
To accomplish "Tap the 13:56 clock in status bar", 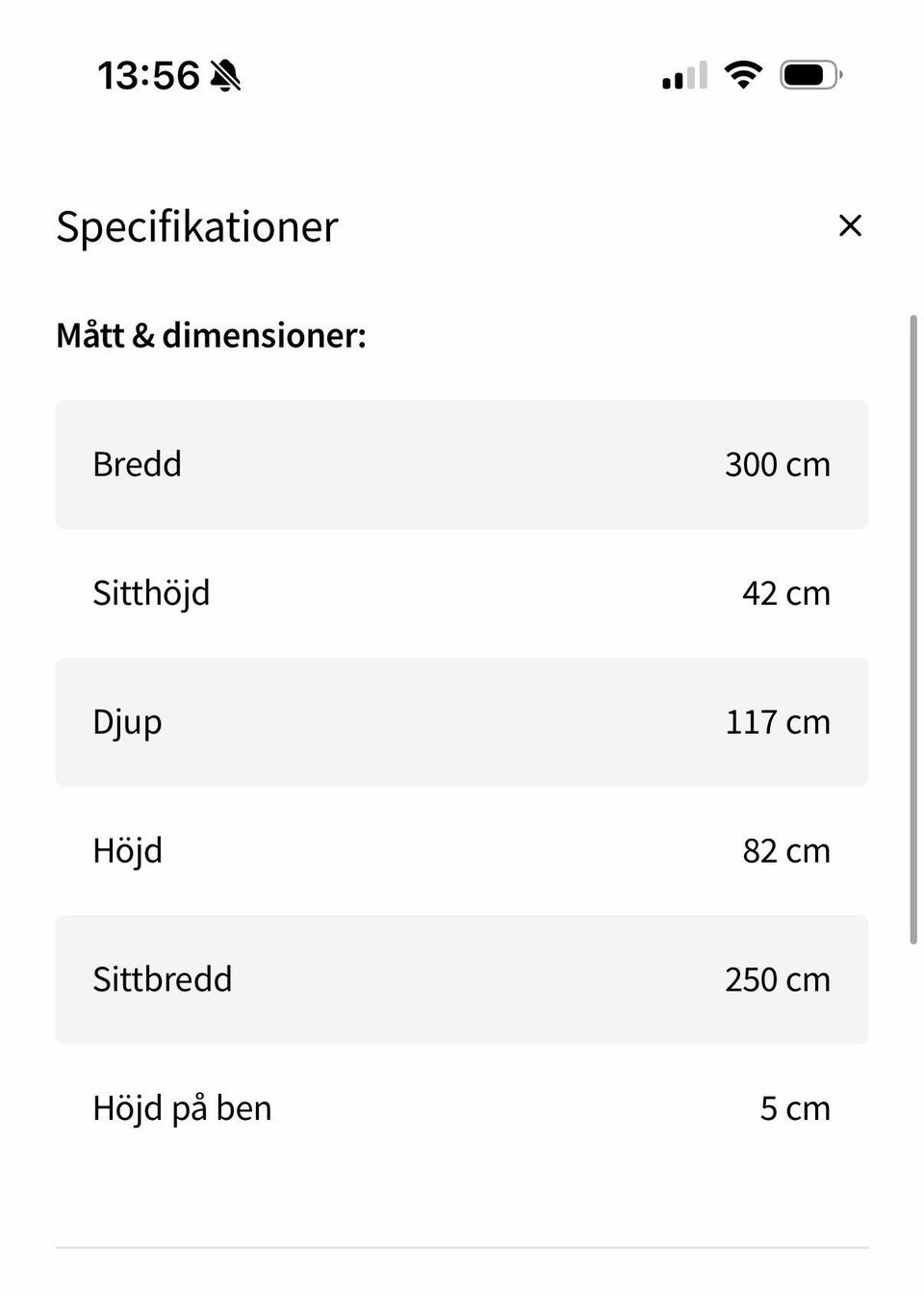I will [148, 75].
